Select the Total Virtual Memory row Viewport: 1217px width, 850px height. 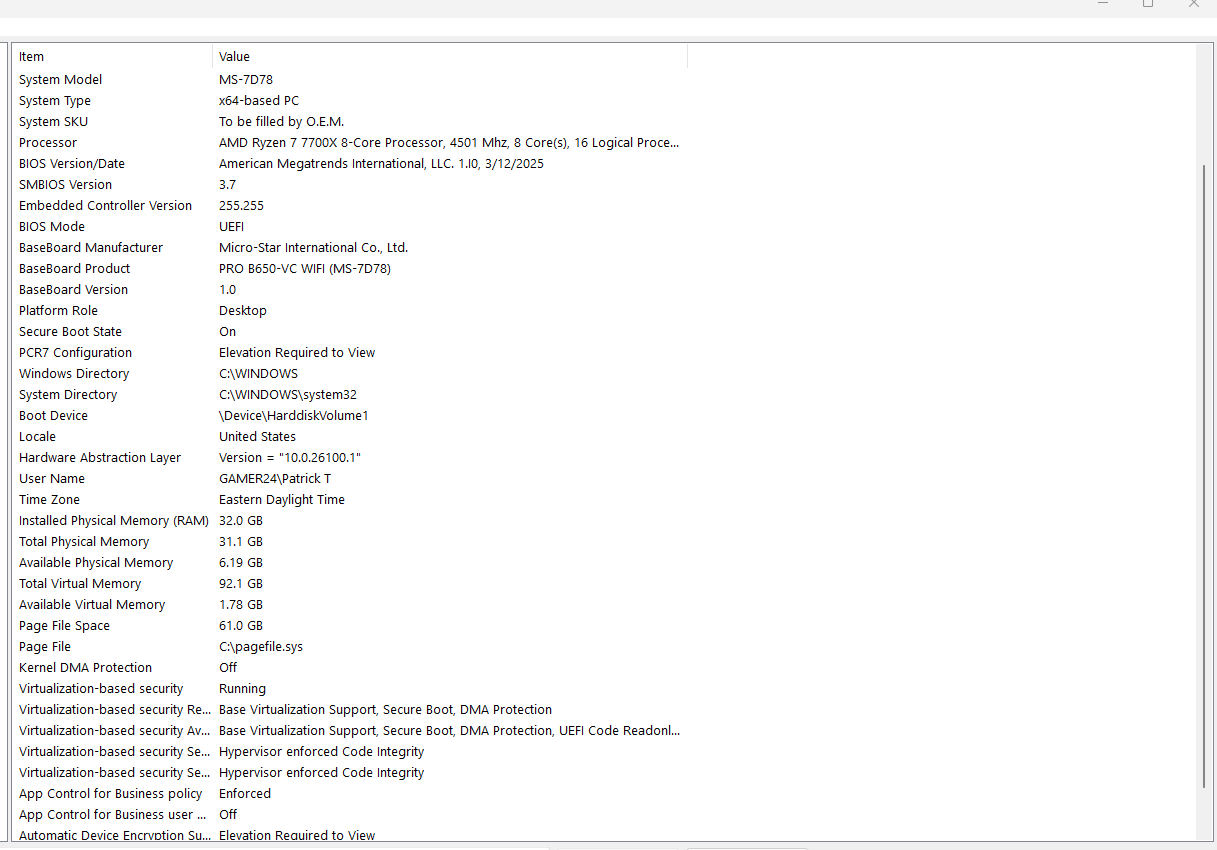coord(350,584)
